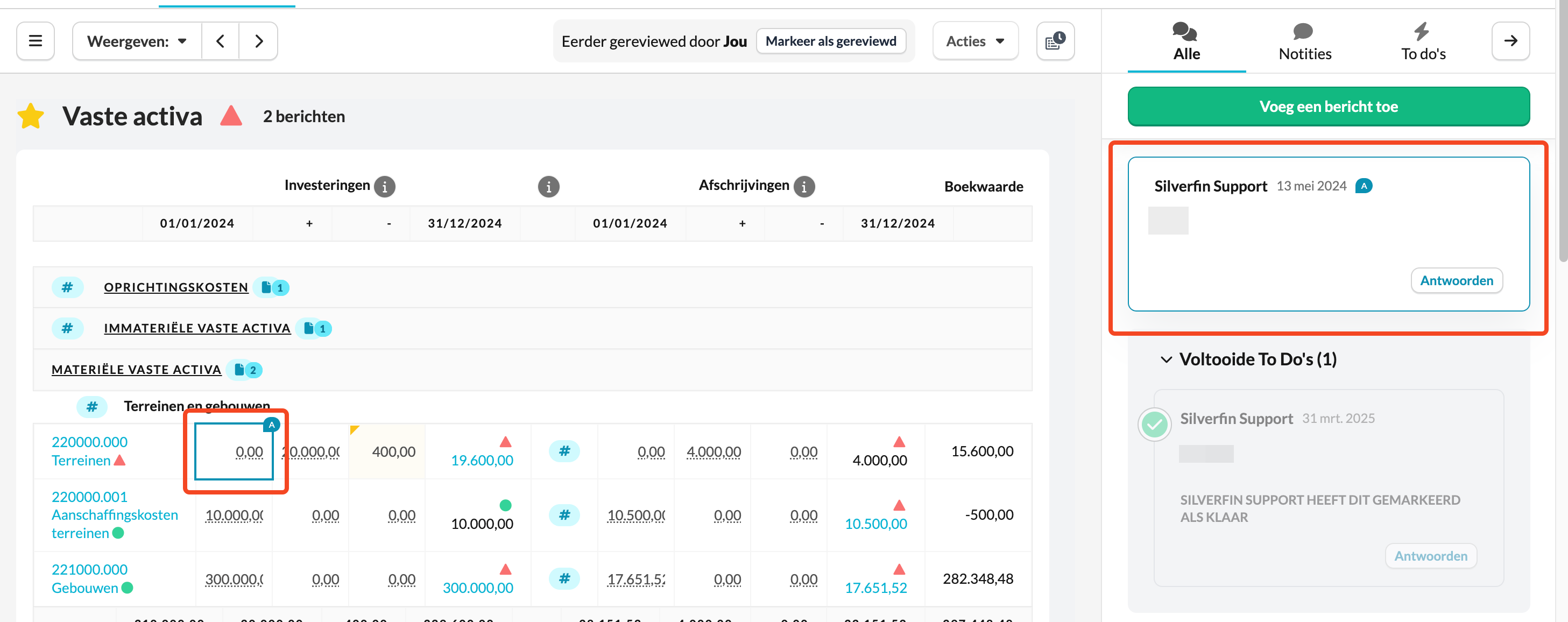The width and height of the screenshot is (1568, 622).
Task: Open the hamburger menu
Action: pos(36,41)
